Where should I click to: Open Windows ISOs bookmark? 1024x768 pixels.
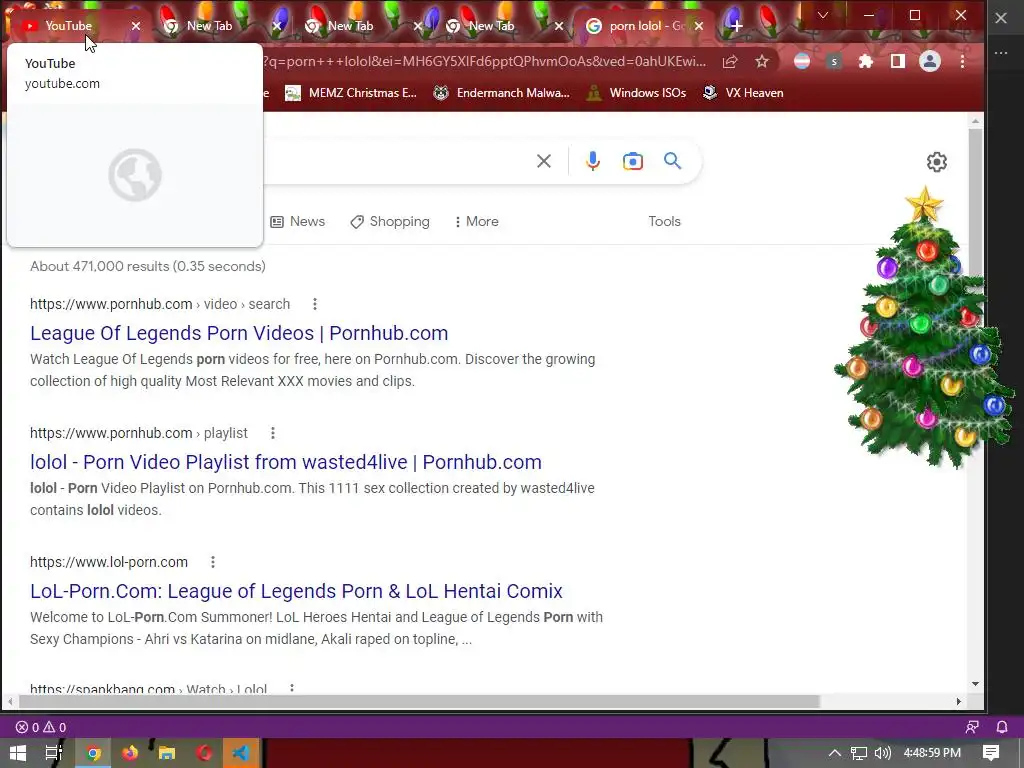(x=636, y=93)
